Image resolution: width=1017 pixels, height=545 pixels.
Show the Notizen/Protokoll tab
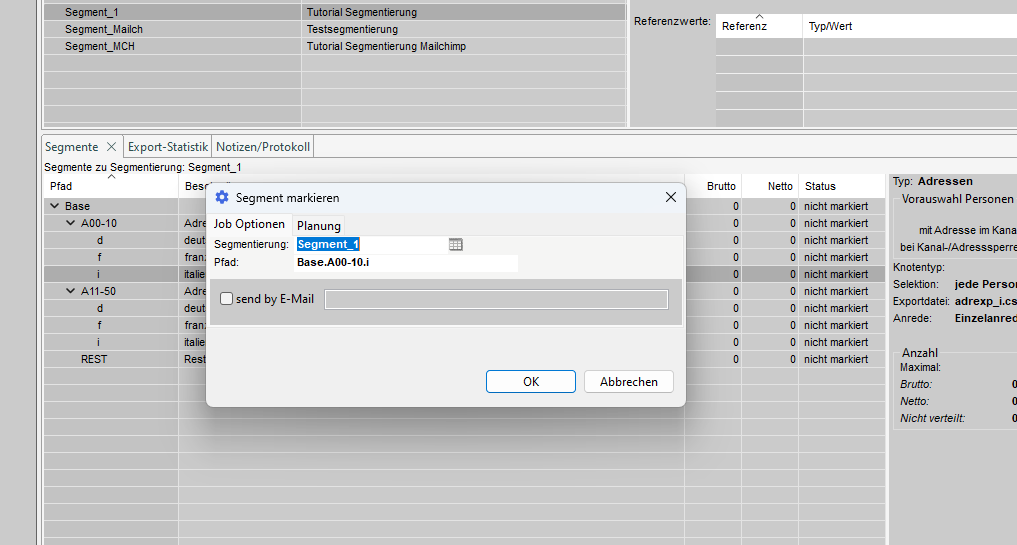(x=263, y=147)
